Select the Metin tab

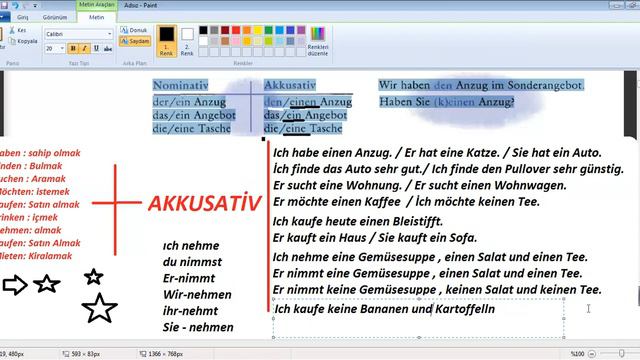coord(97,17)
